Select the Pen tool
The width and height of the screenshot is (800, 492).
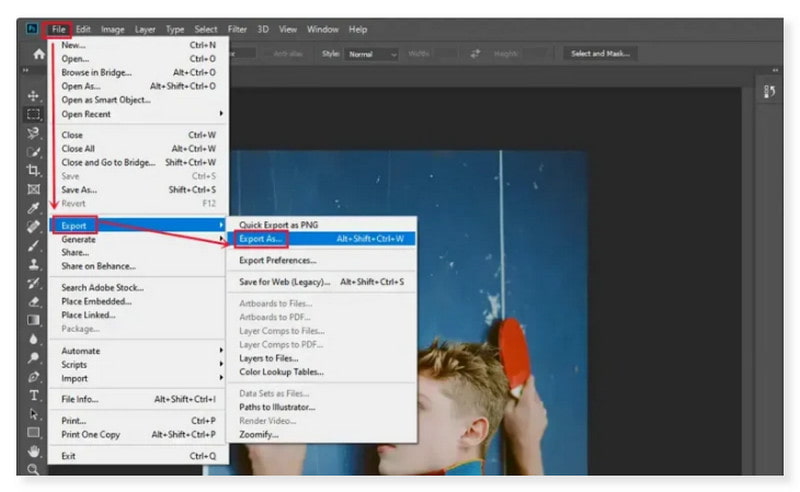click(34, 377)
